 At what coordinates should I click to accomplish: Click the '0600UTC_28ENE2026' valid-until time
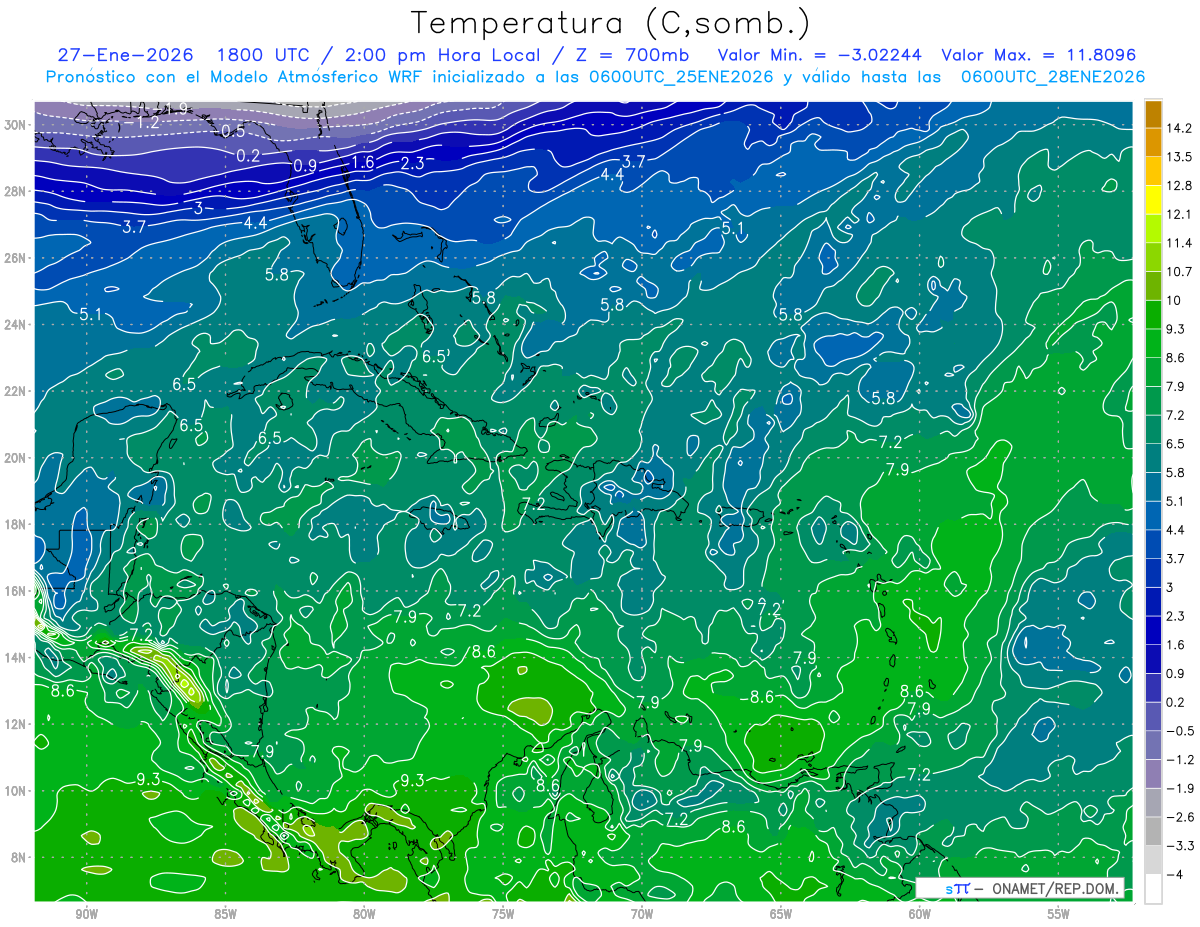1052,77
